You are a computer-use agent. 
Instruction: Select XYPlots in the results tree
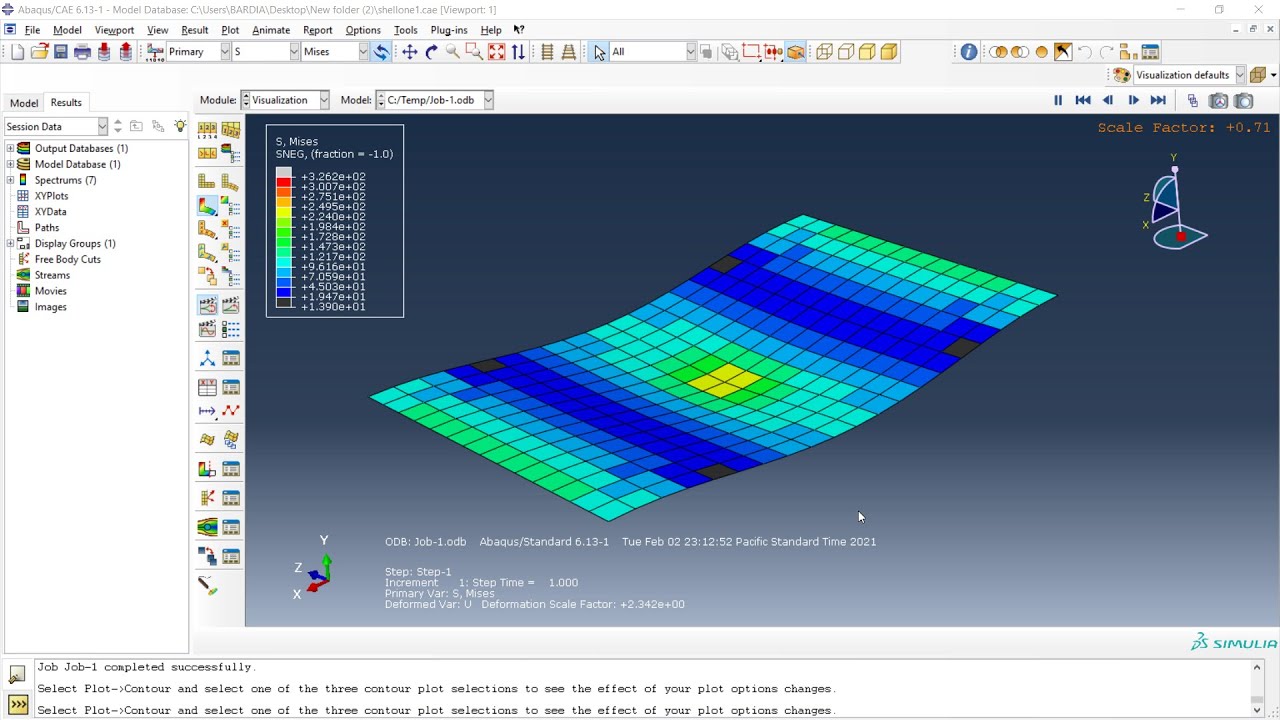(51, 196)
